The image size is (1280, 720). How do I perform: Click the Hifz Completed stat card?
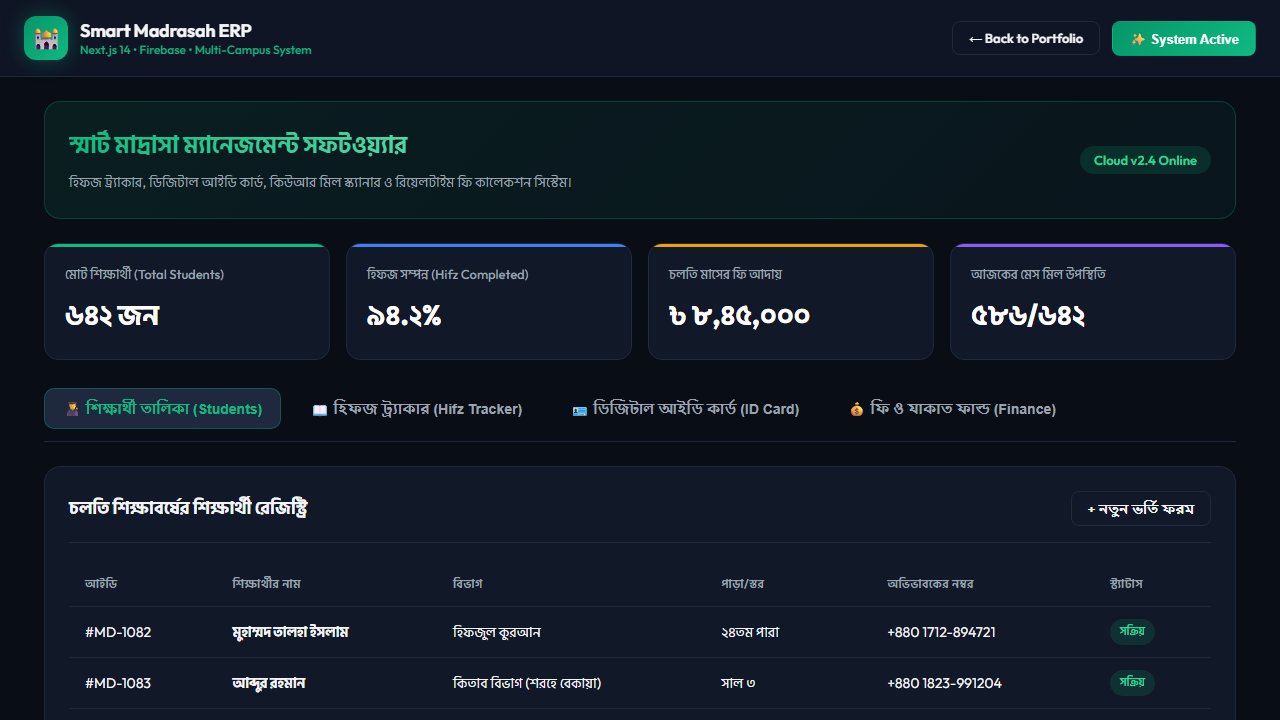(x=489, y=301)
